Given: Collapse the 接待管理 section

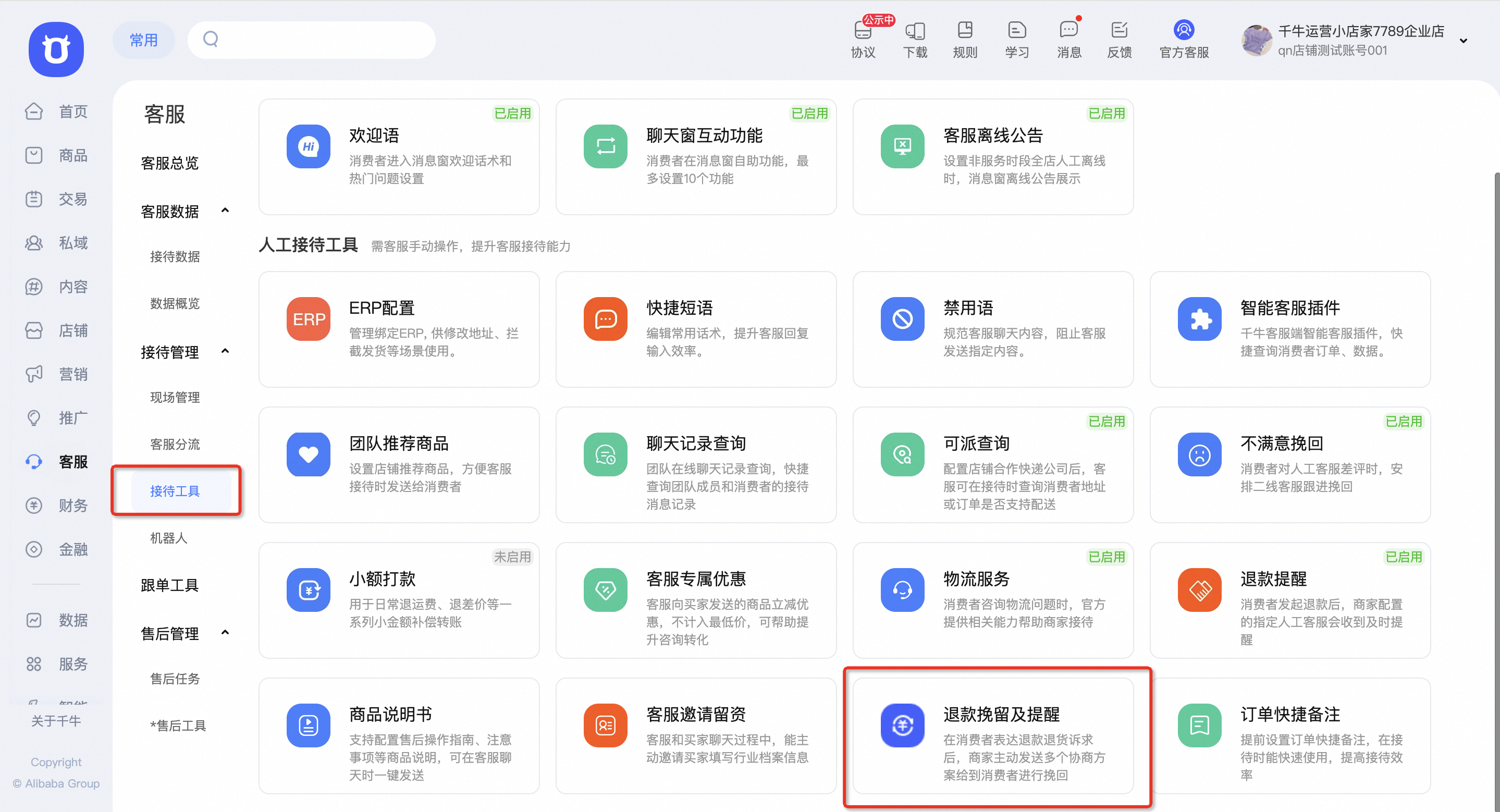Looking at the screenshot, I should (x=226, y=351).
